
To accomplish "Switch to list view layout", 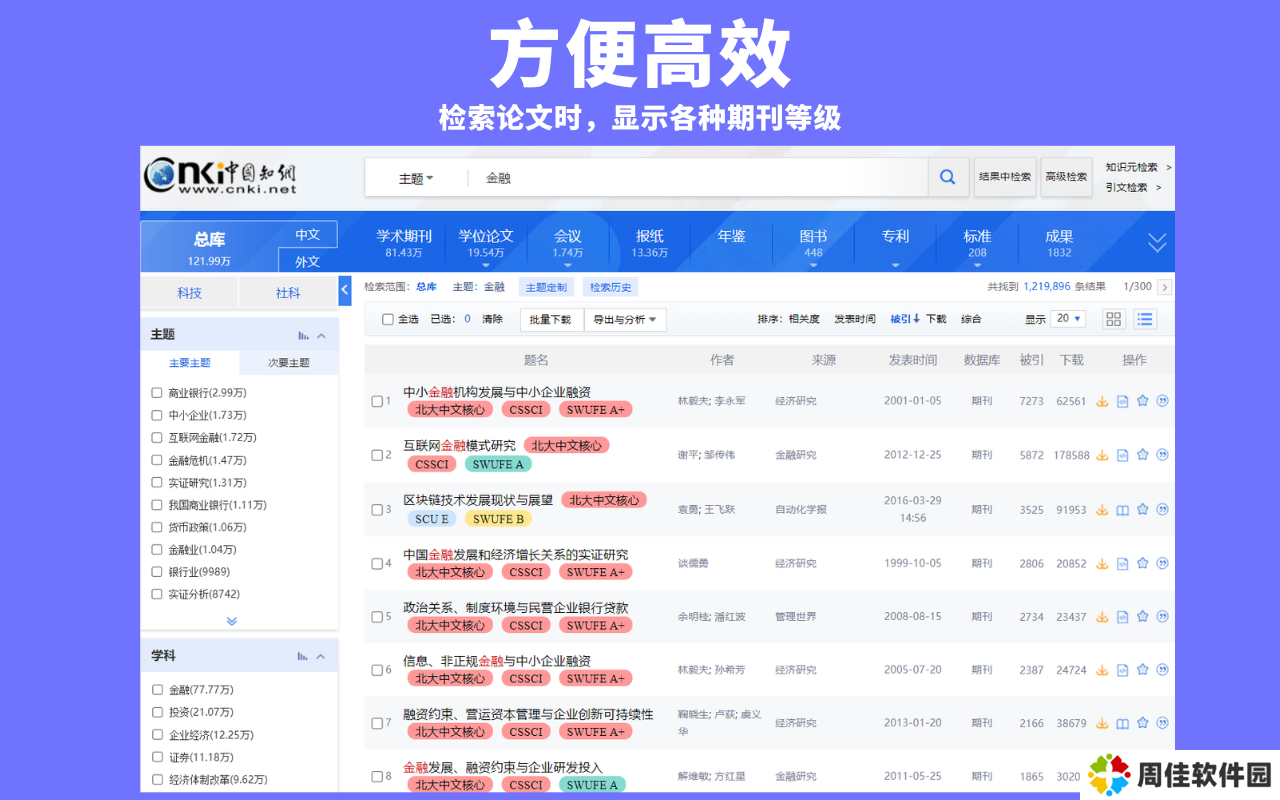I will tap(1144, 319).
